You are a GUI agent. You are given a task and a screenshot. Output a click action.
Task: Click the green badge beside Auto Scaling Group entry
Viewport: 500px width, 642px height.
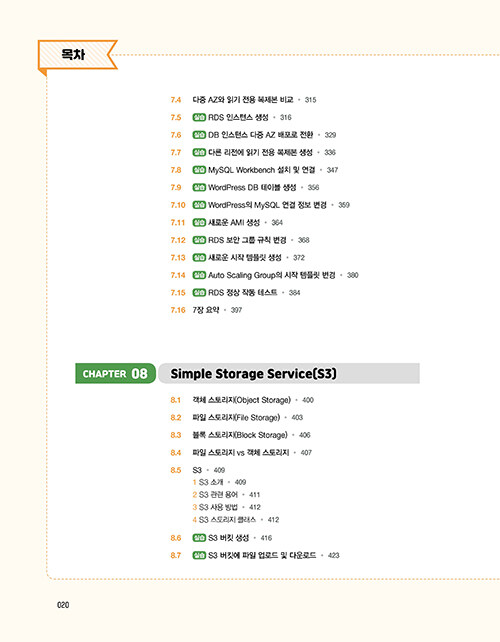point(199,275)
